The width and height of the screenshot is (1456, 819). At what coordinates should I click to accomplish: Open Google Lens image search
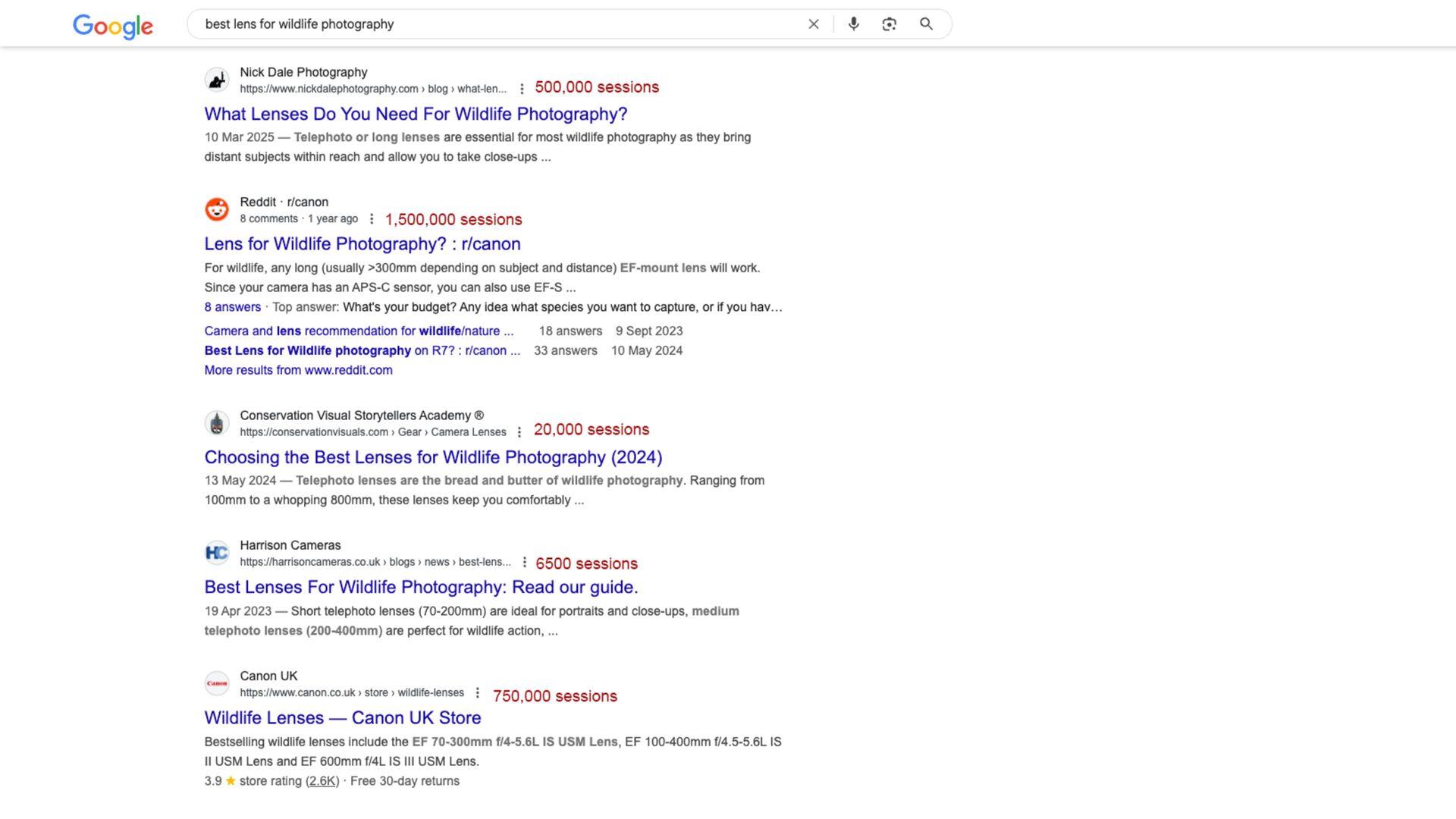click(890, 24)
